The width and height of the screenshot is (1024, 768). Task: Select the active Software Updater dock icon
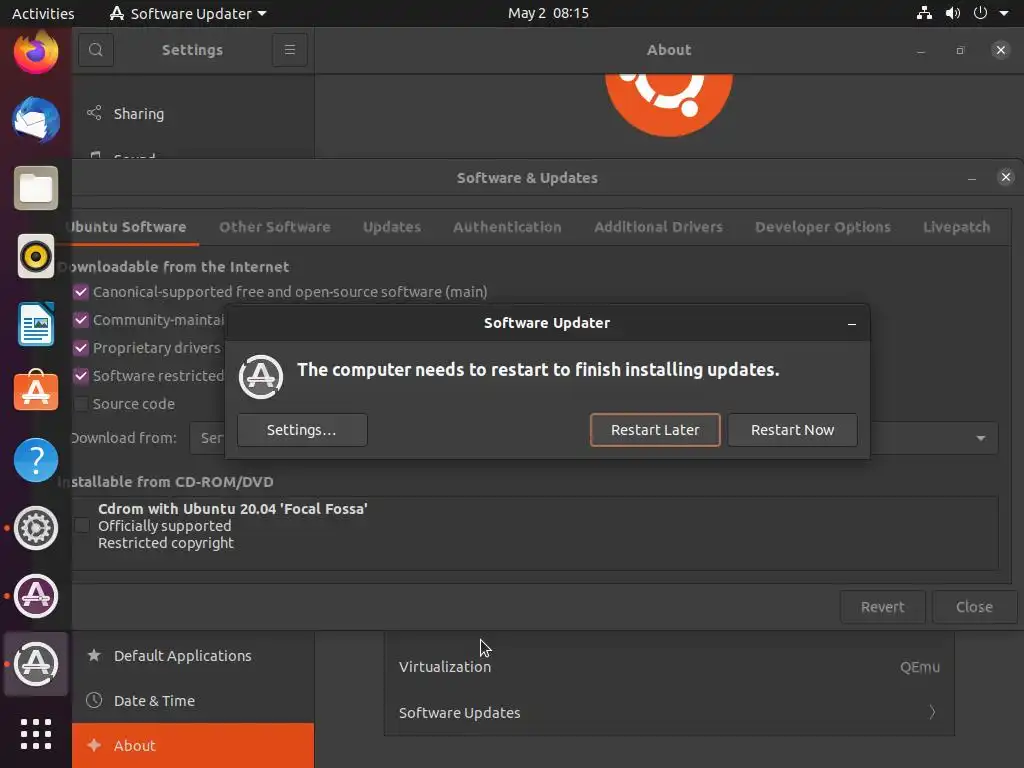point(36,664)
